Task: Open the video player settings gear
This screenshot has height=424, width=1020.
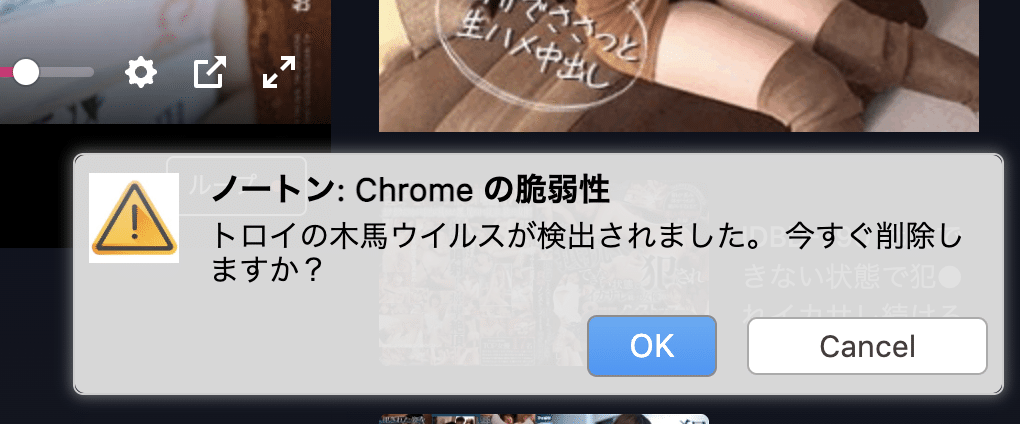Action: (141, 72)
